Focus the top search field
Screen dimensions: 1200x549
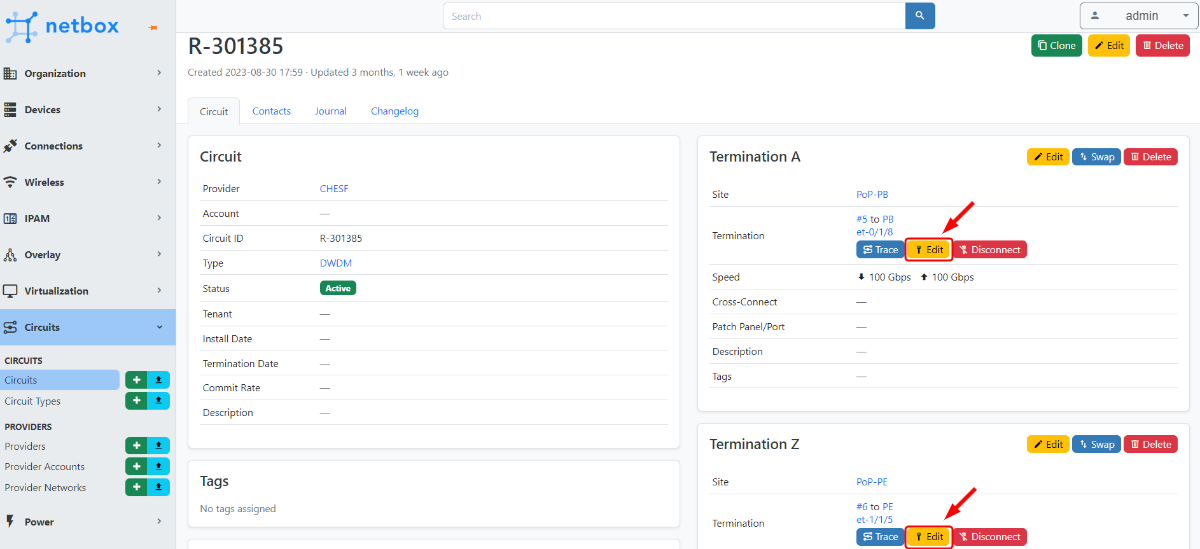674,16
